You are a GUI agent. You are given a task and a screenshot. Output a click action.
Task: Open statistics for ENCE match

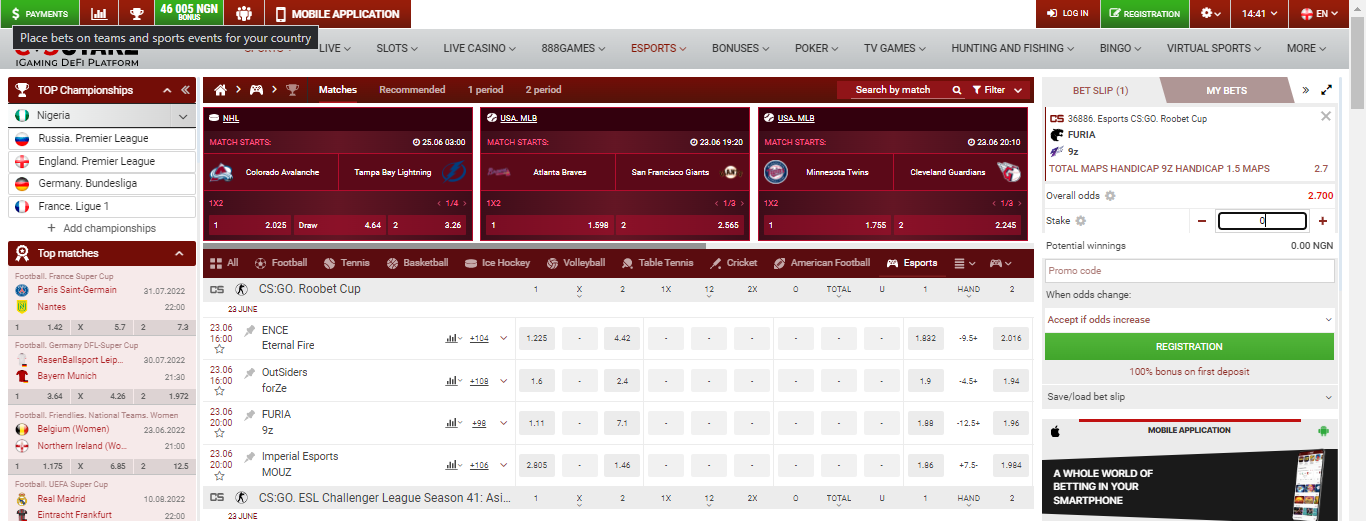click(454, 338)
